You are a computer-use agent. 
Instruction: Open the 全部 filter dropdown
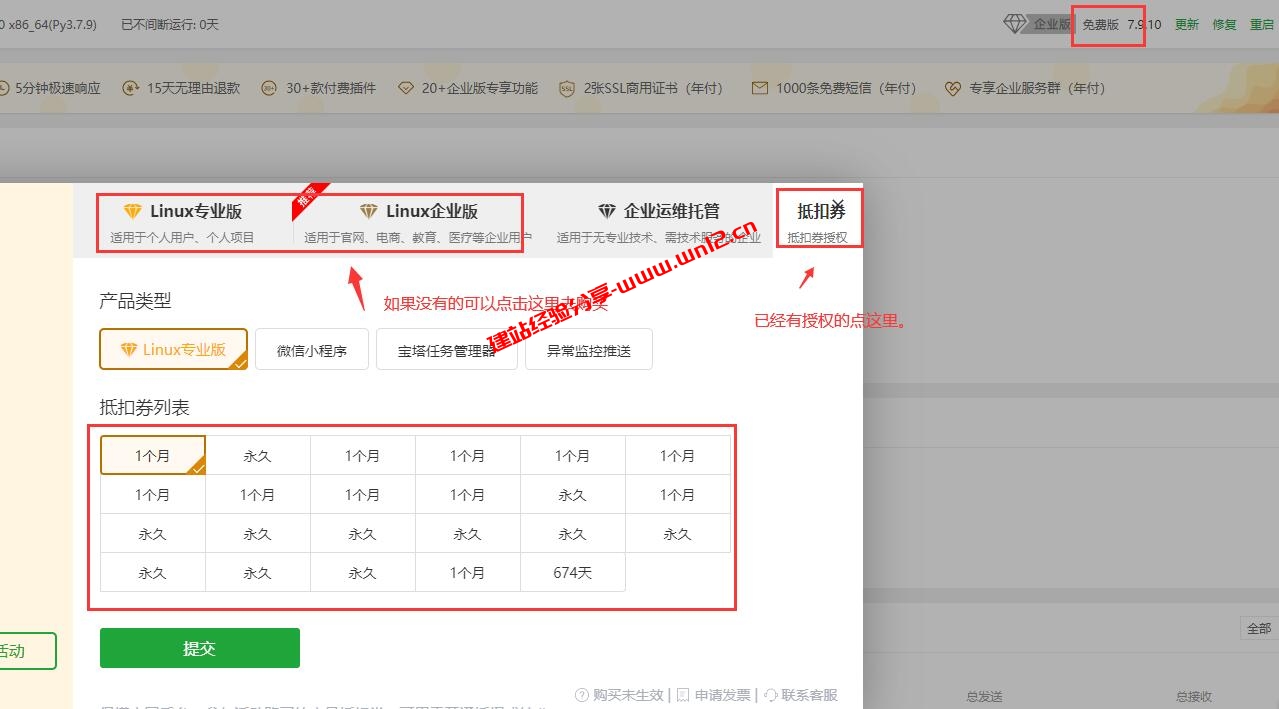(1261, 627)
